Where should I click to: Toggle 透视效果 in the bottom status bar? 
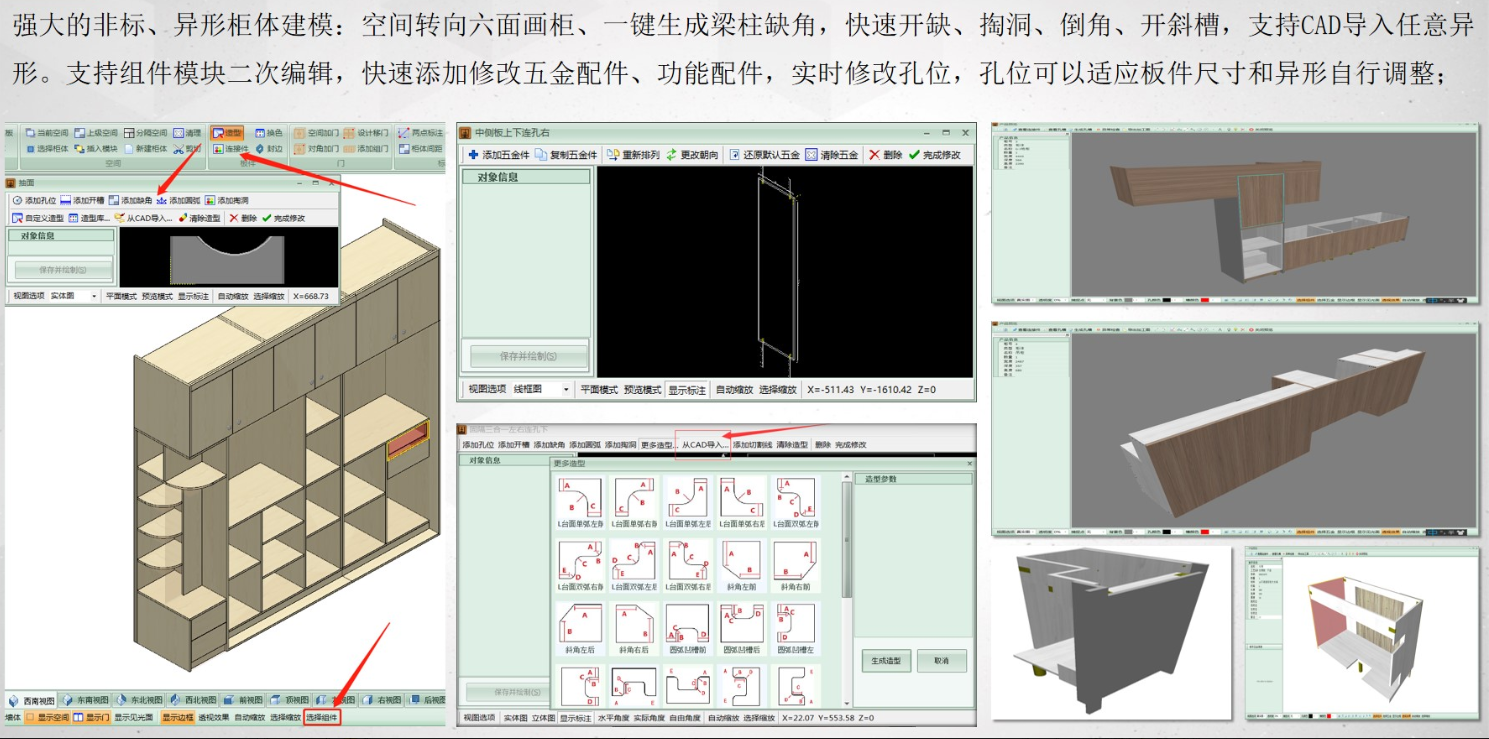(x=213, y=717)
